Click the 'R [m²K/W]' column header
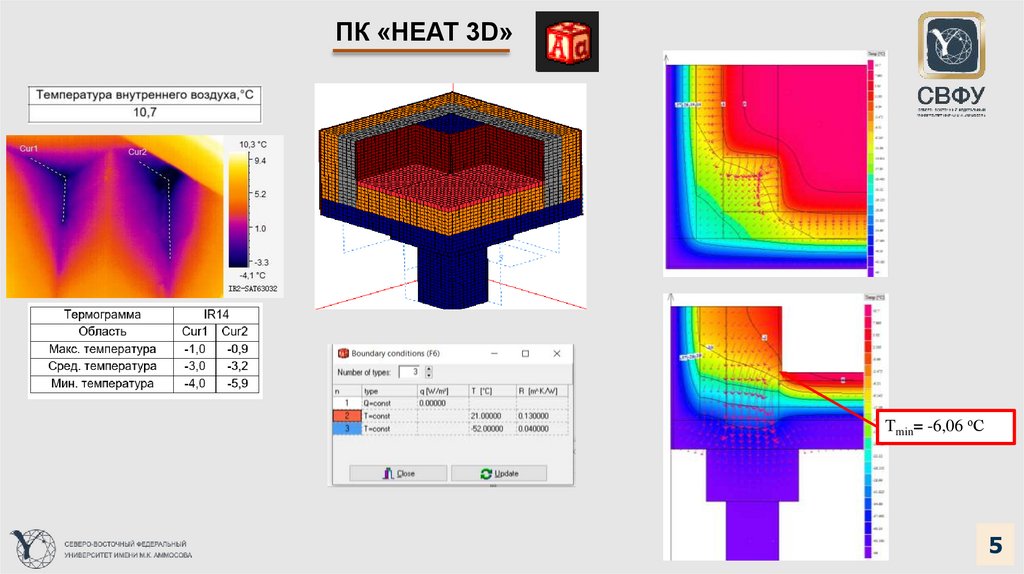The height and width of the screenshot is (574, 1024). point(542,391)
